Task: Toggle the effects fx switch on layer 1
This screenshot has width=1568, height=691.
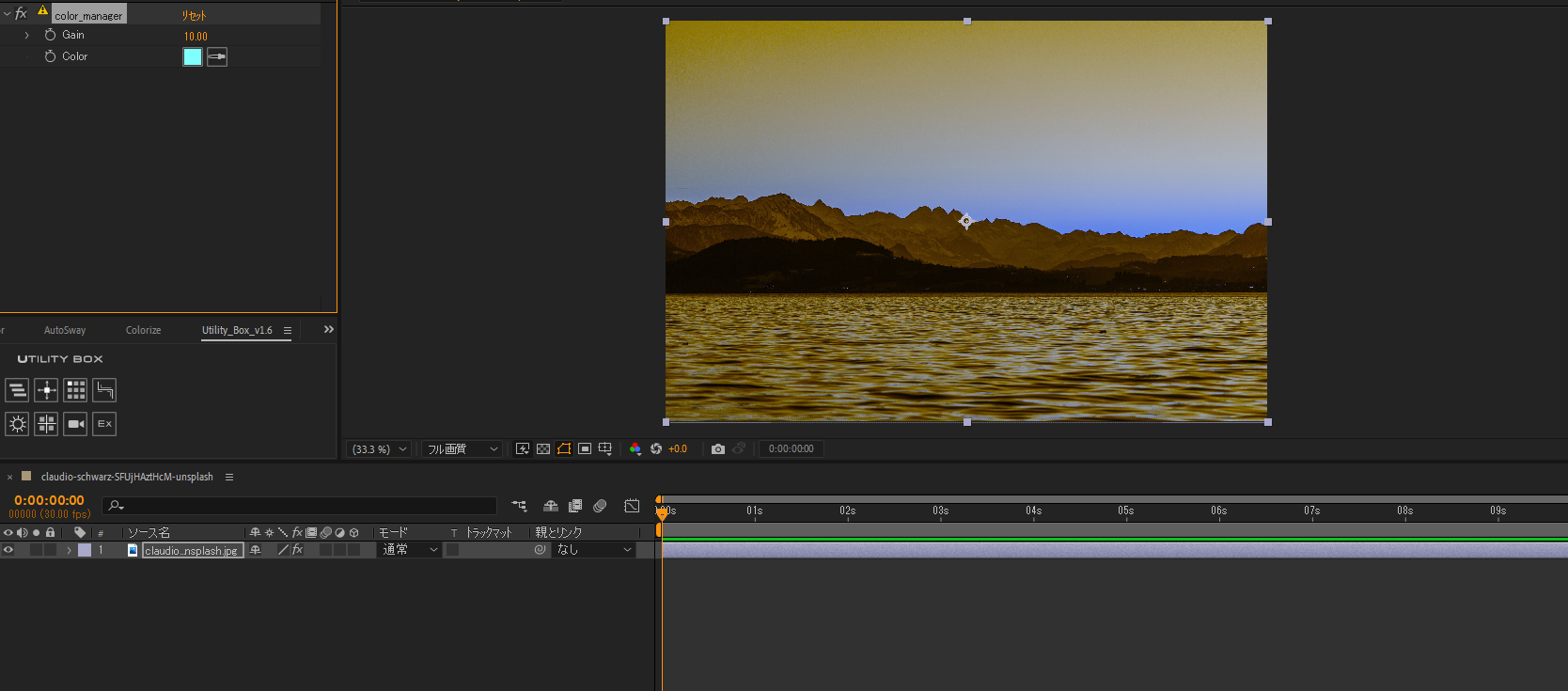Action: [x=297, y=550]
